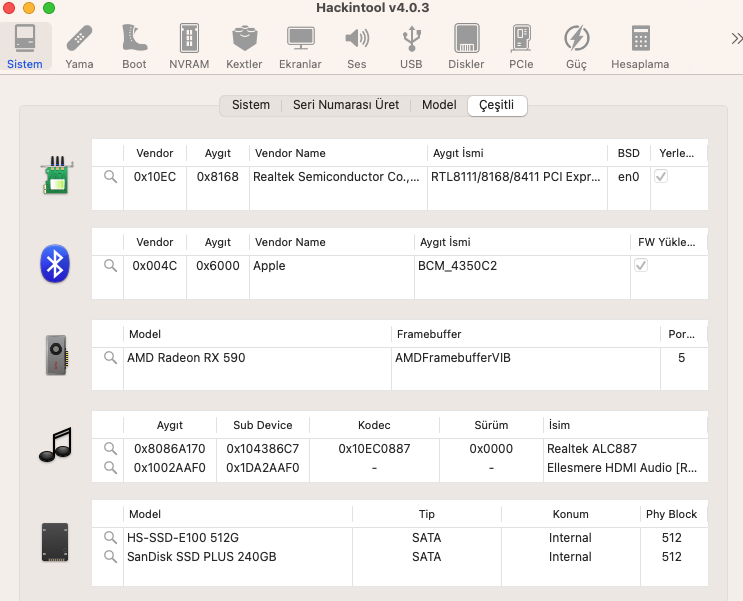Image resolution: width=743 pixels, height=601 pixels.
Task: Open the Boot toolbar section
Action: click(134, 47)
